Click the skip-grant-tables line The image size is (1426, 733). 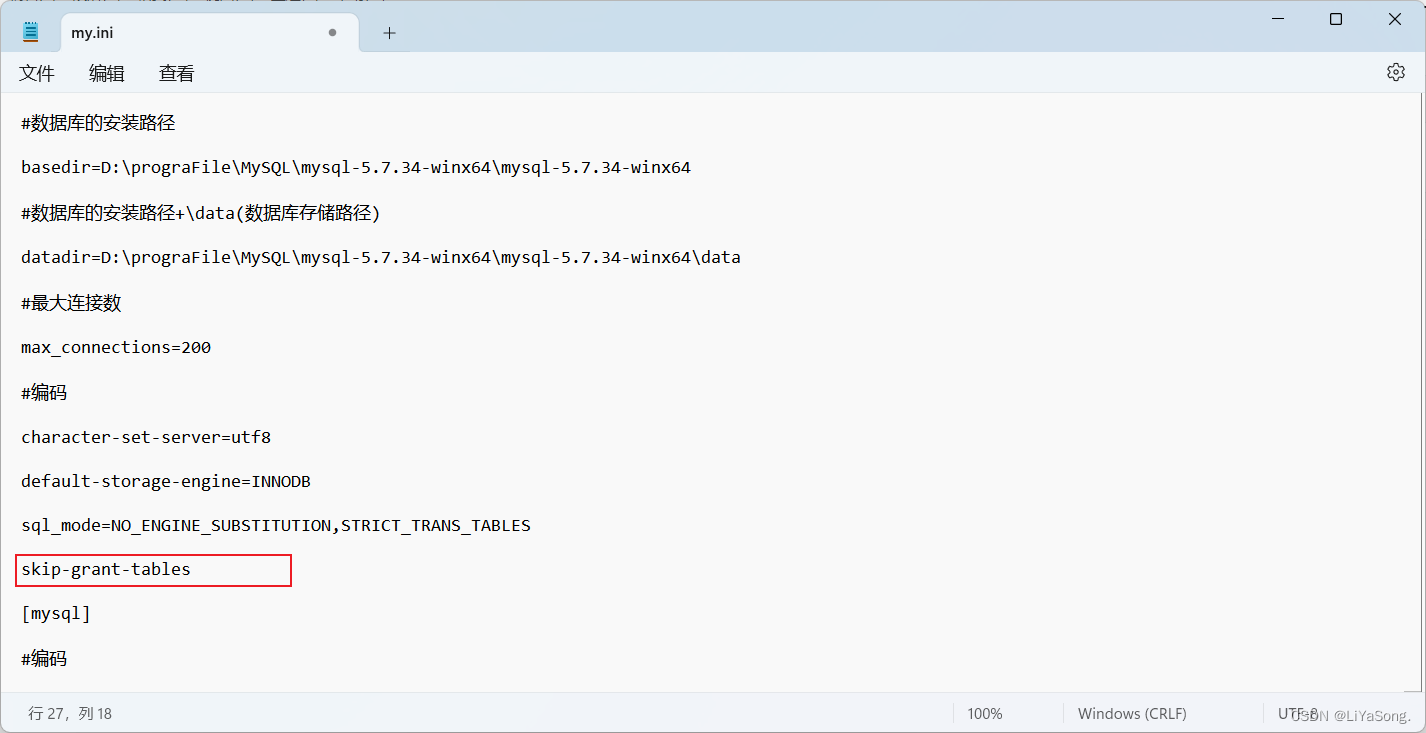click(106, 569)
